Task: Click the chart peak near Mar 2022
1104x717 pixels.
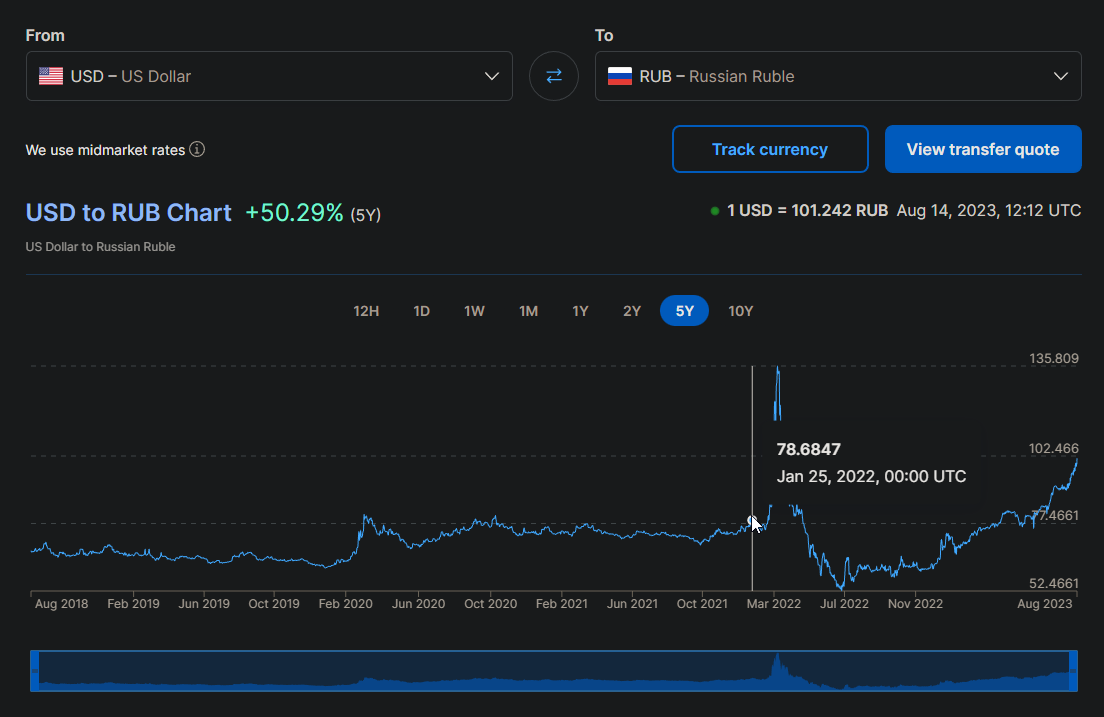Action: click(778, 370)
